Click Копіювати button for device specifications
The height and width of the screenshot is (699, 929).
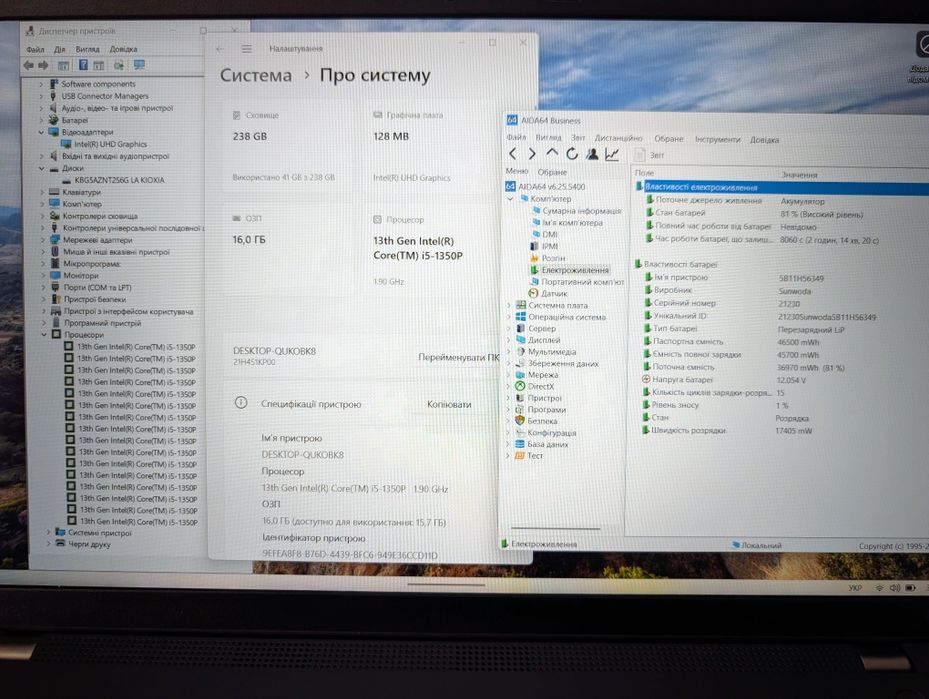coord(449,405)
